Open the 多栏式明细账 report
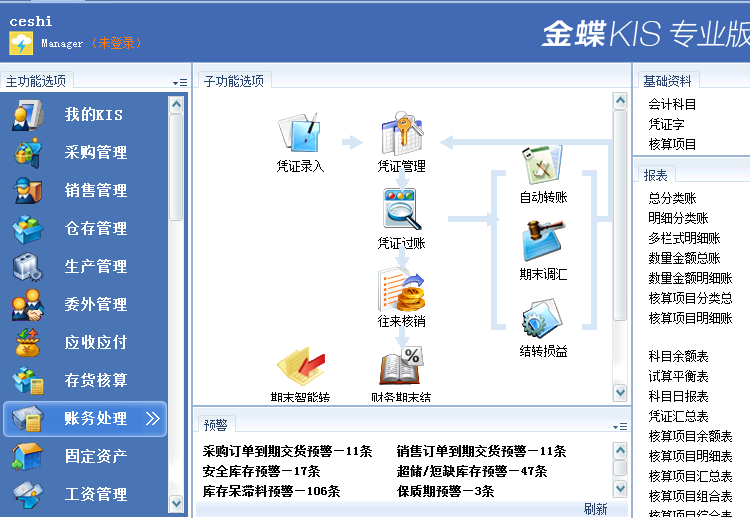The image size is (750, 518). [x=684, y=238]
